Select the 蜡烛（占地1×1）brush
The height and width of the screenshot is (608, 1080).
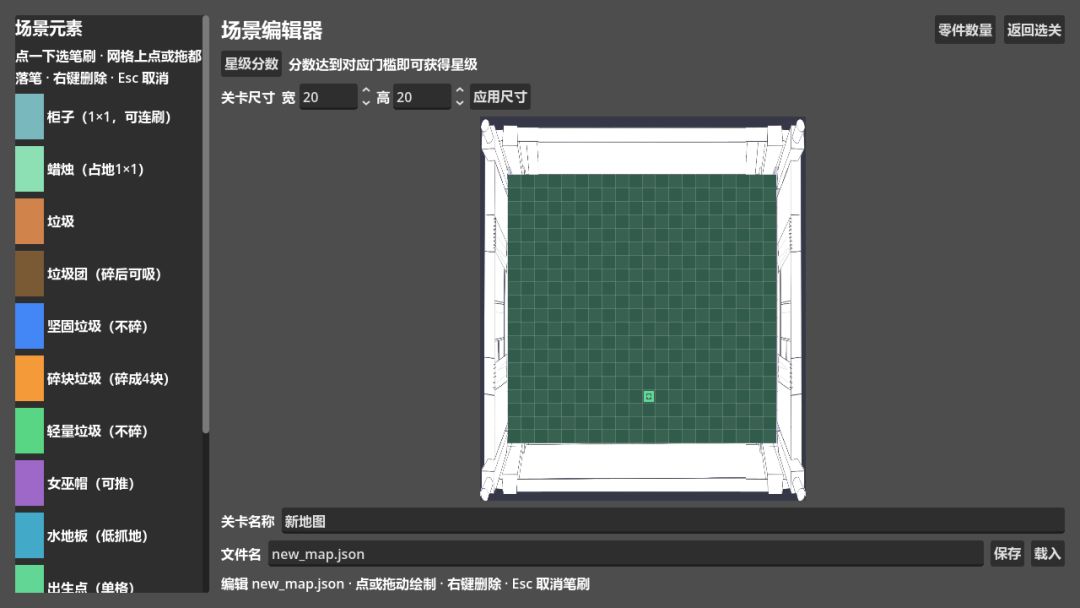click(x=108, y=169)
